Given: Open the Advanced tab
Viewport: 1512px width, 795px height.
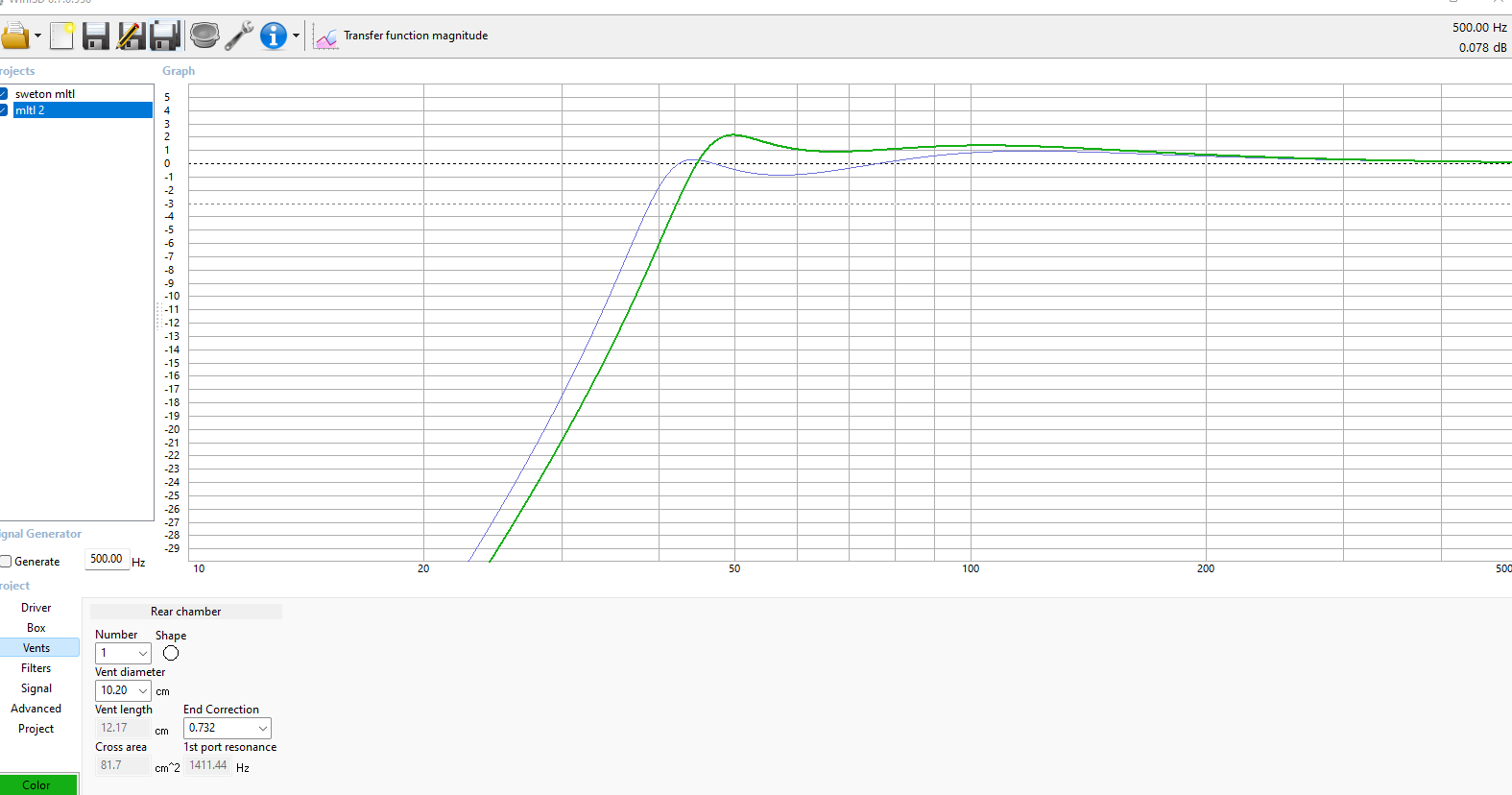Looking at the screenshot, I should pos(36,709).
